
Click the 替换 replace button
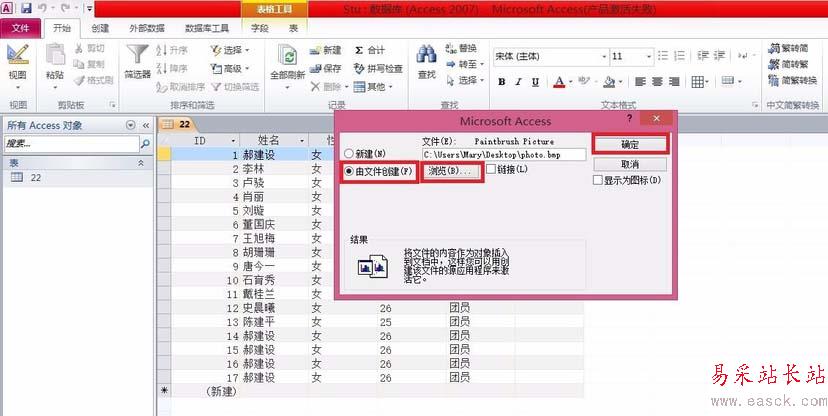461,49
